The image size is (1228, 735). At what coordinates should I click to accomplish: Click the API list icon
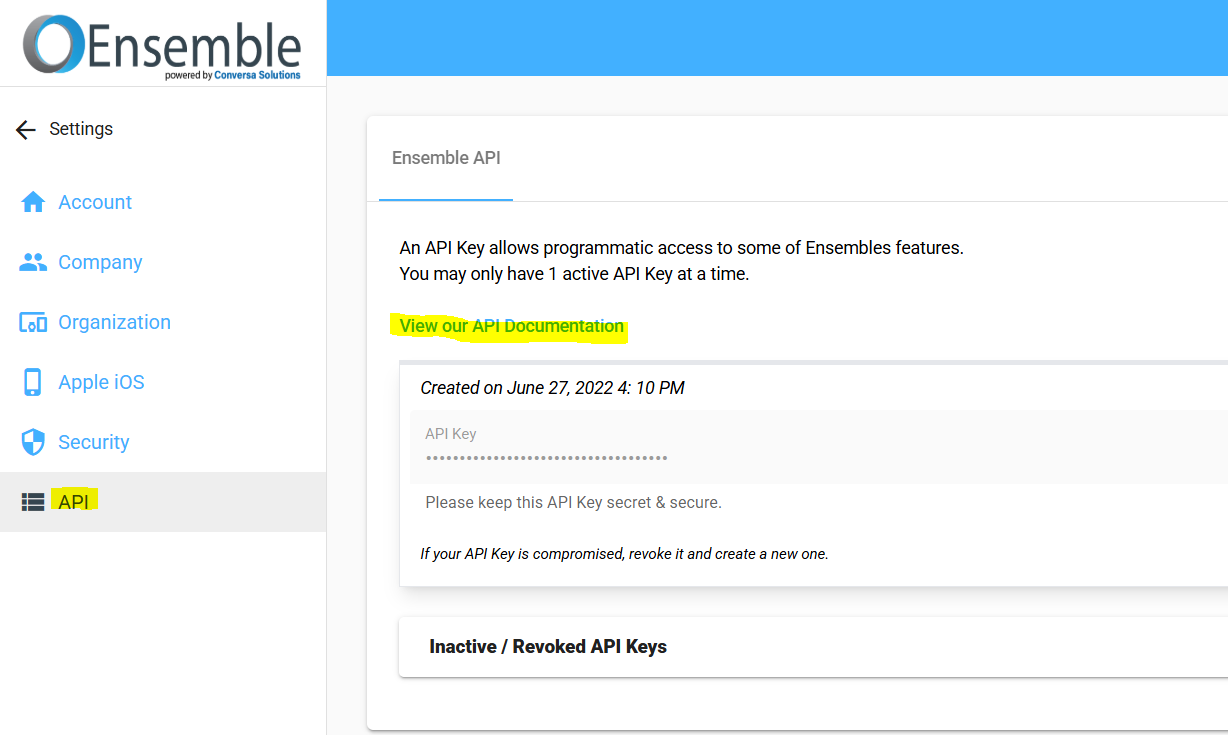point(33,502)
